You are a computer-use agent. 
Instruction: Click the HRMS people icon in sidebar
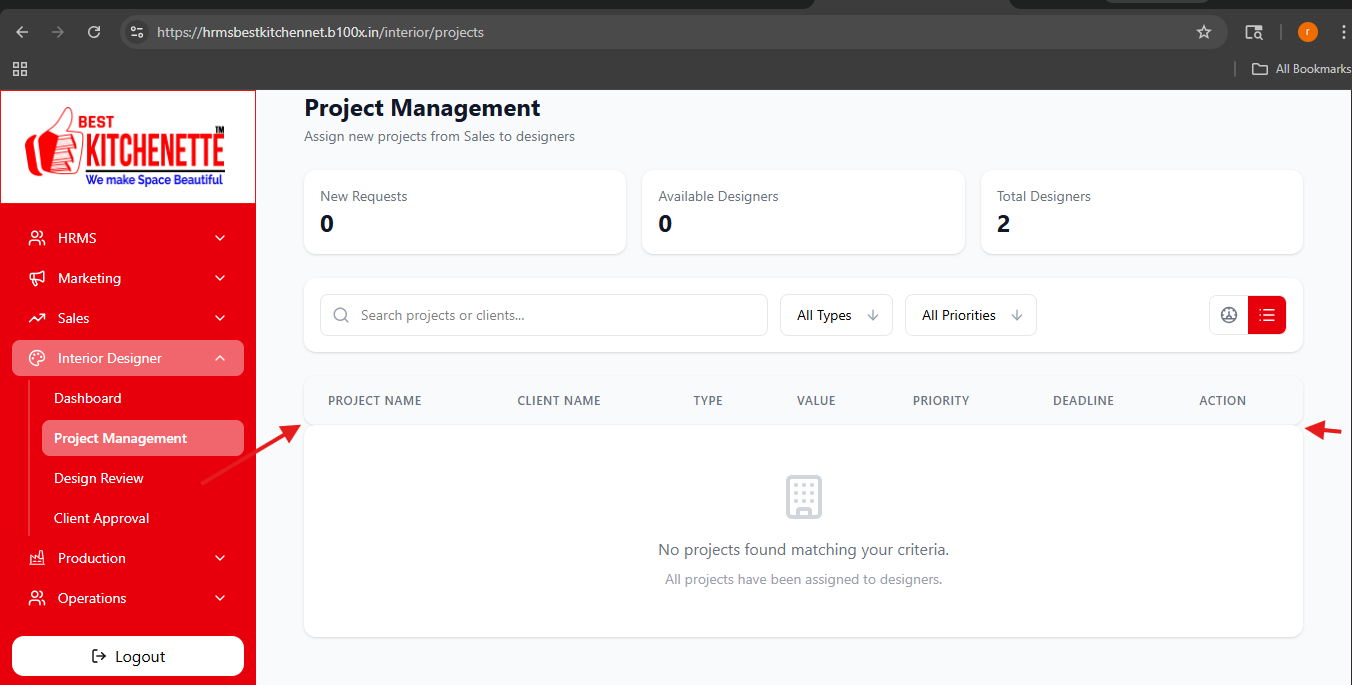click(x=37, y=238)
